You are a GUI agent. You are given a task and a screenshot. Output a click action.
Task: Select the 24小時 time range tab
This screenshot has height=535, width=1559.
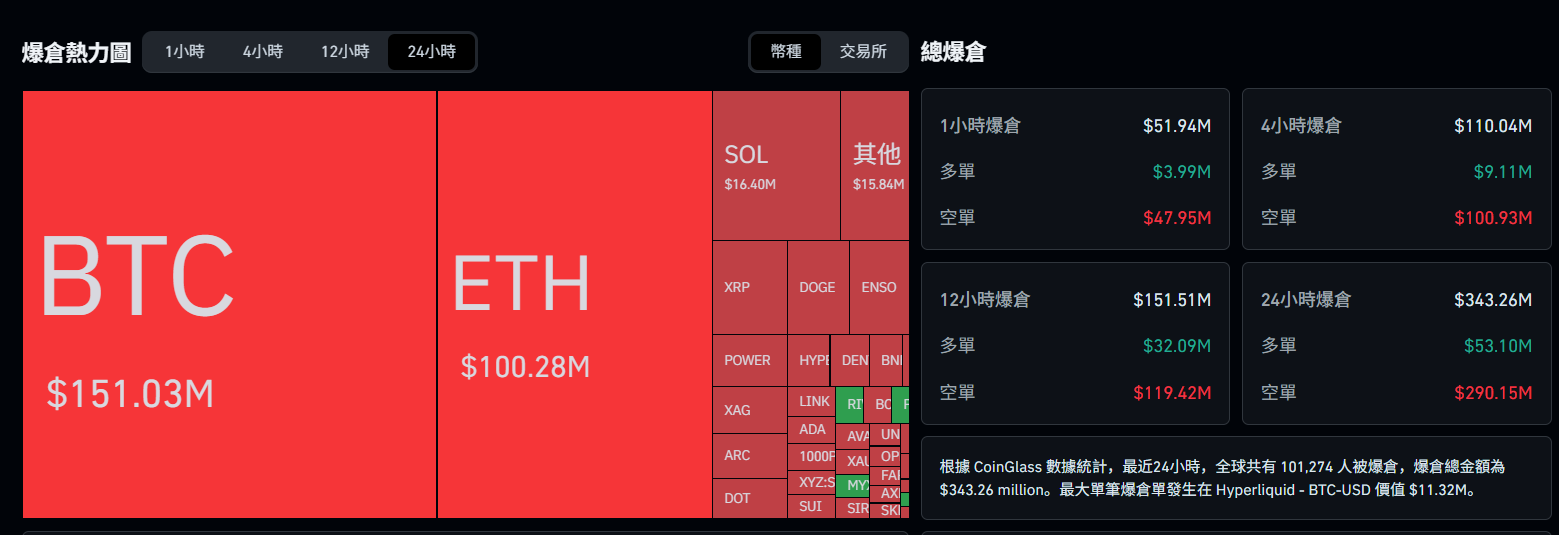[x=431, y=52]
